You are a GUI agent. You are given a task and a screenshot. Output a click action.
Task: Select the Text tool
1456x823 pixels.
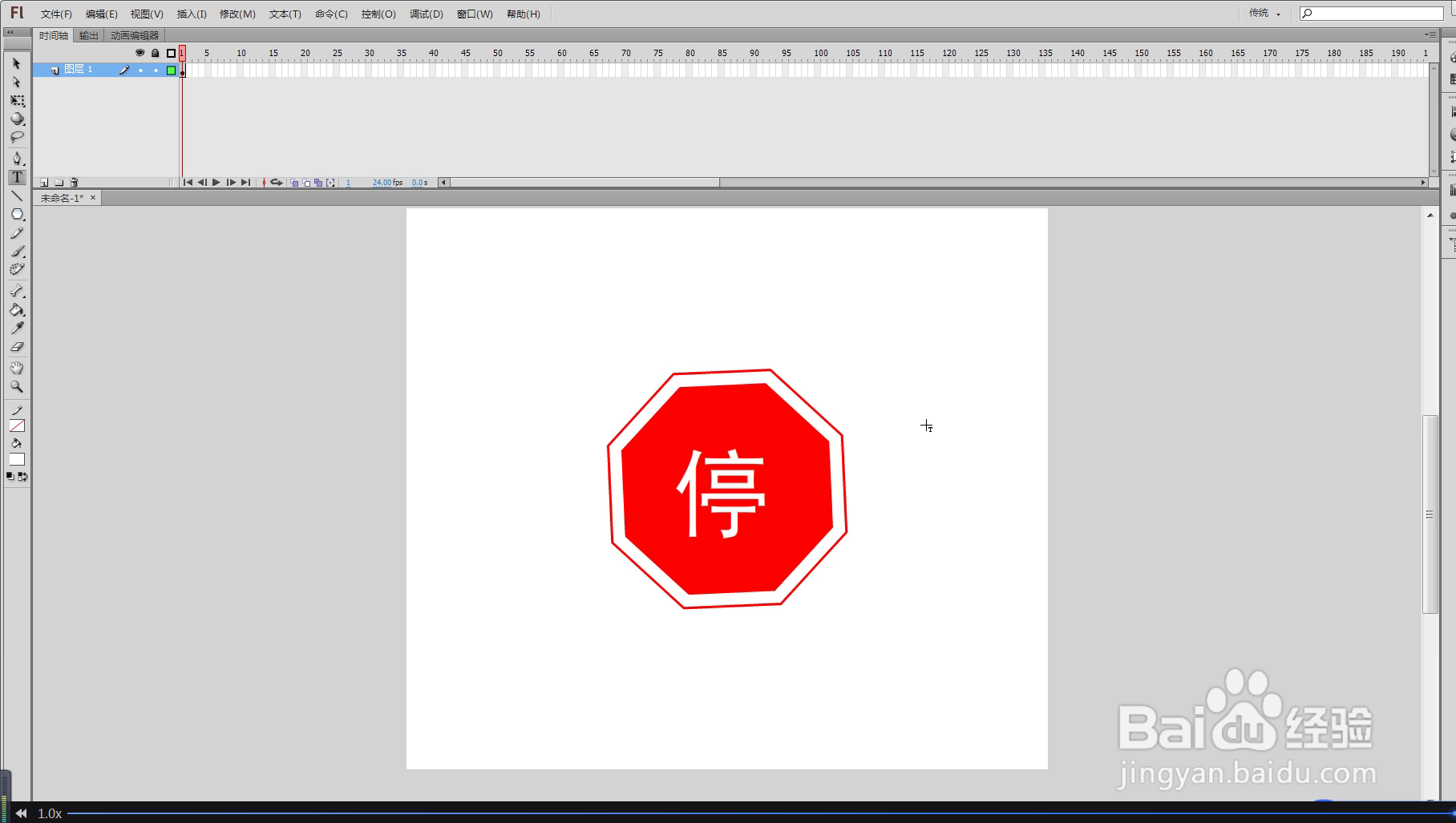[x=17, y=176]
